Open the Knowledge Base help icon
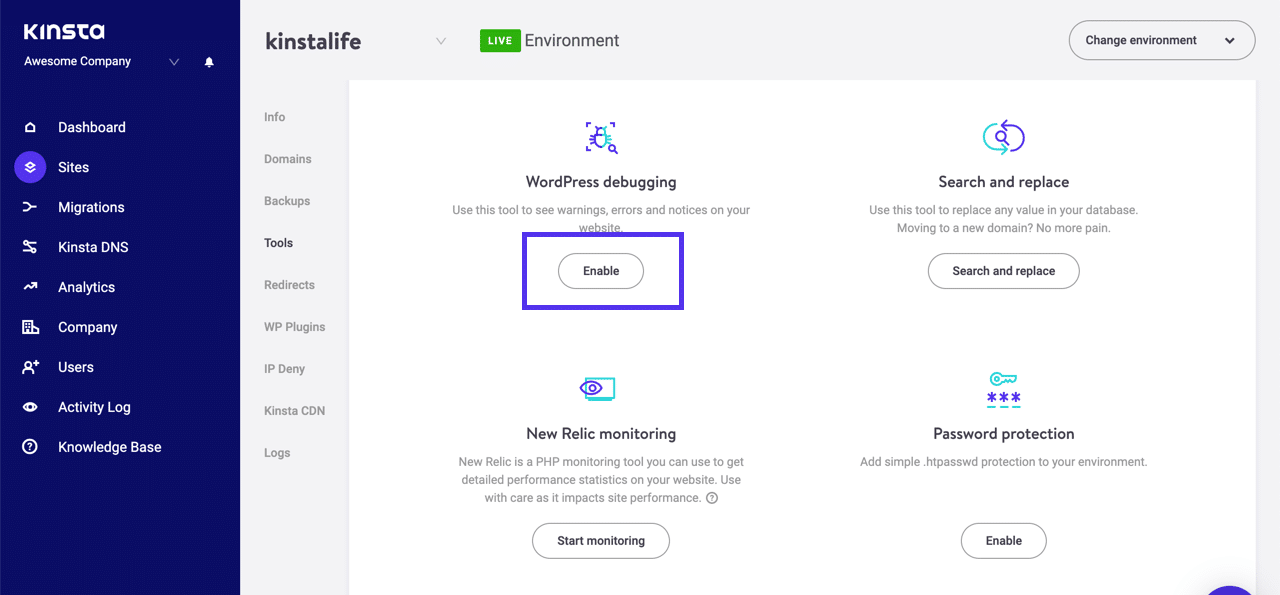Screen dimensions: 1280x595 [x=32, y=446]
